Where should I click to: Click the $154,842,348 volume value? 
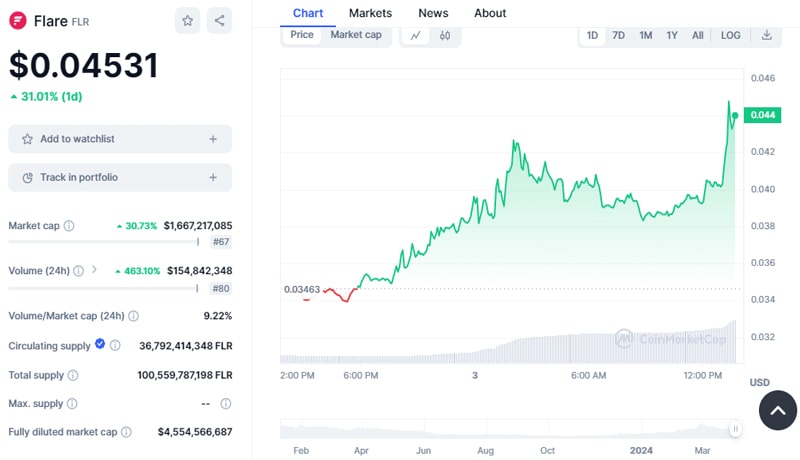point(199,271)
